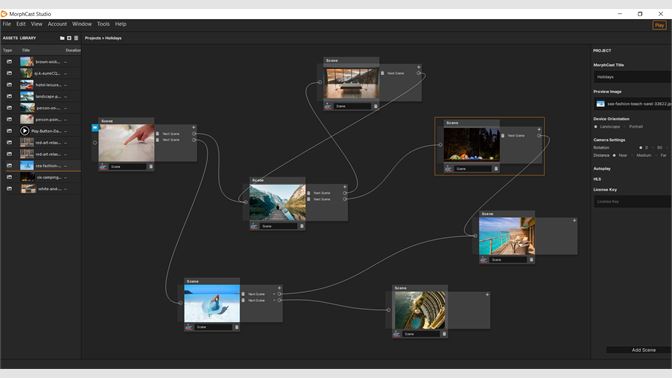The image size is (672, 378).
Task: Switch Assets Library to list view icon
Action: coord(76,38)
